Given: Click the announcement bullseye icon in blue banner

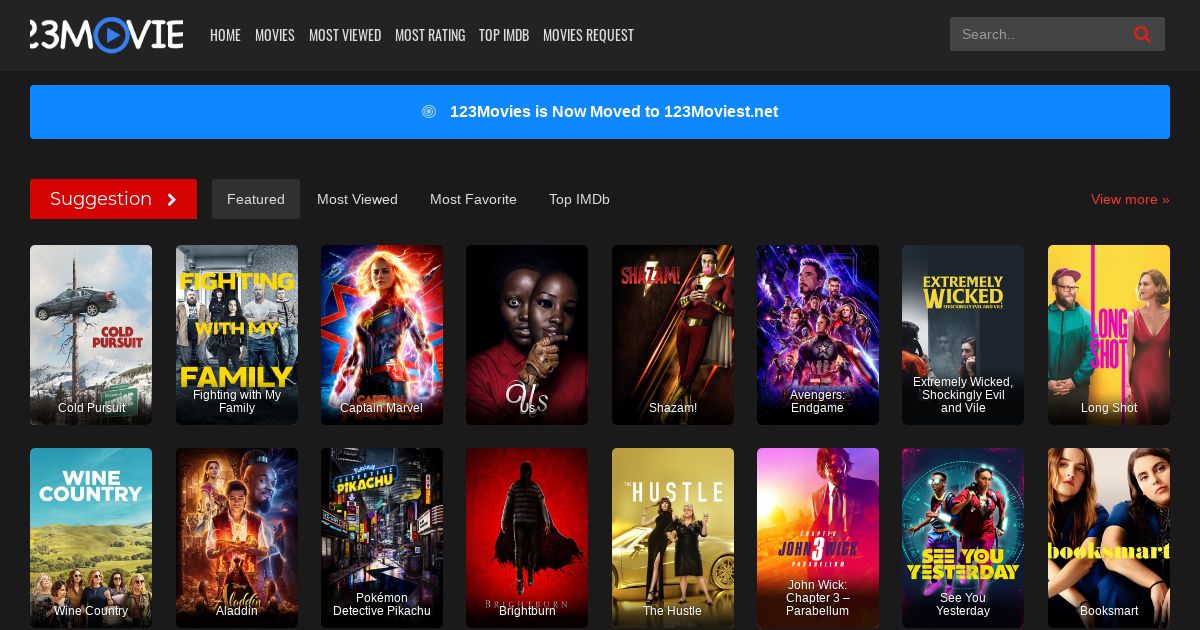Looking at the screenshot, I should coord(429,112).
